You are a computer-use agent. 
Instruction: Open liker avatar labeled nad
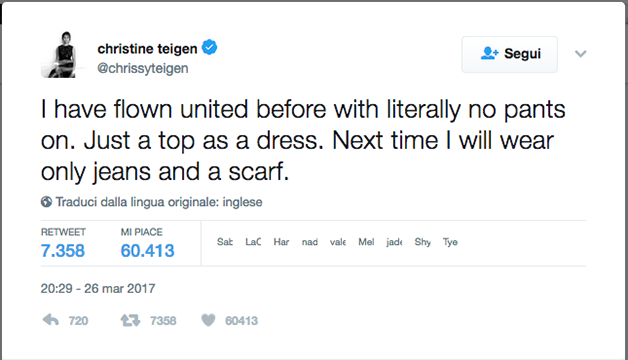click(310, 242)
